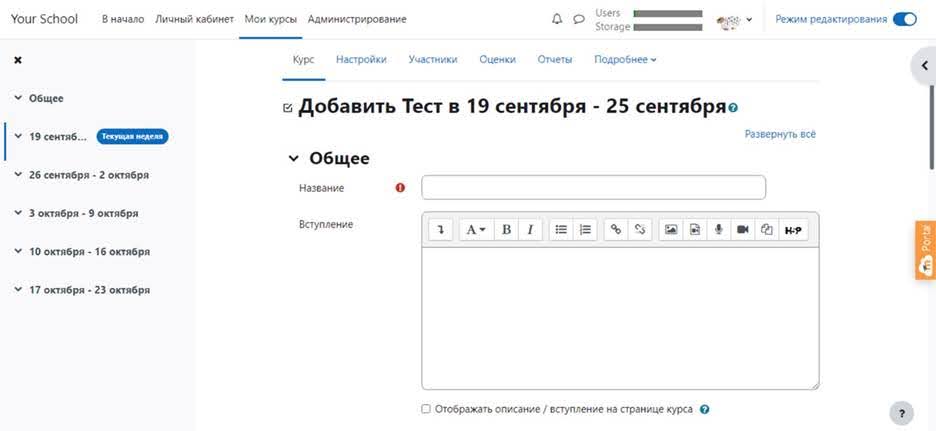Click the Your School site name
This screenshot has width=936, height=431.
tap(44, 19)
